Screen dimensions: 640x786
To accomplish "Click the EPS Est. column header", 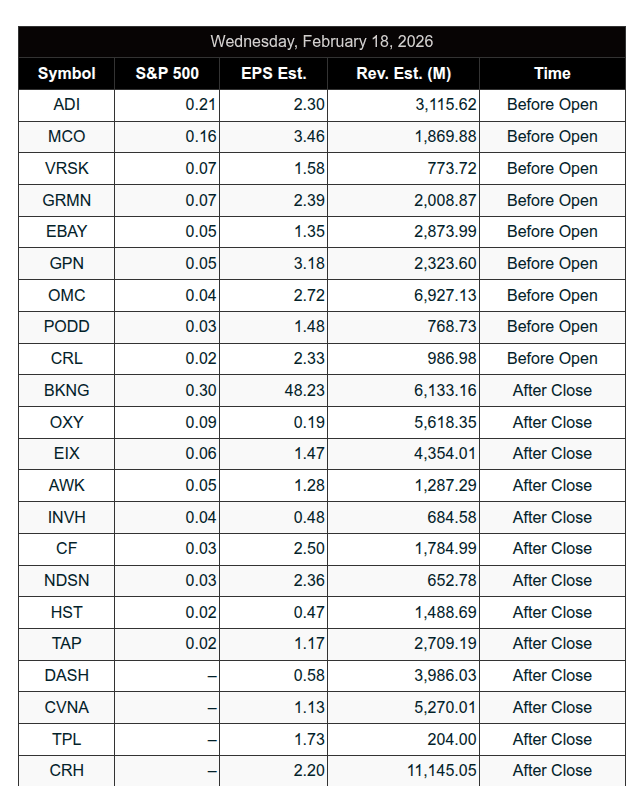I will [274, 73].
